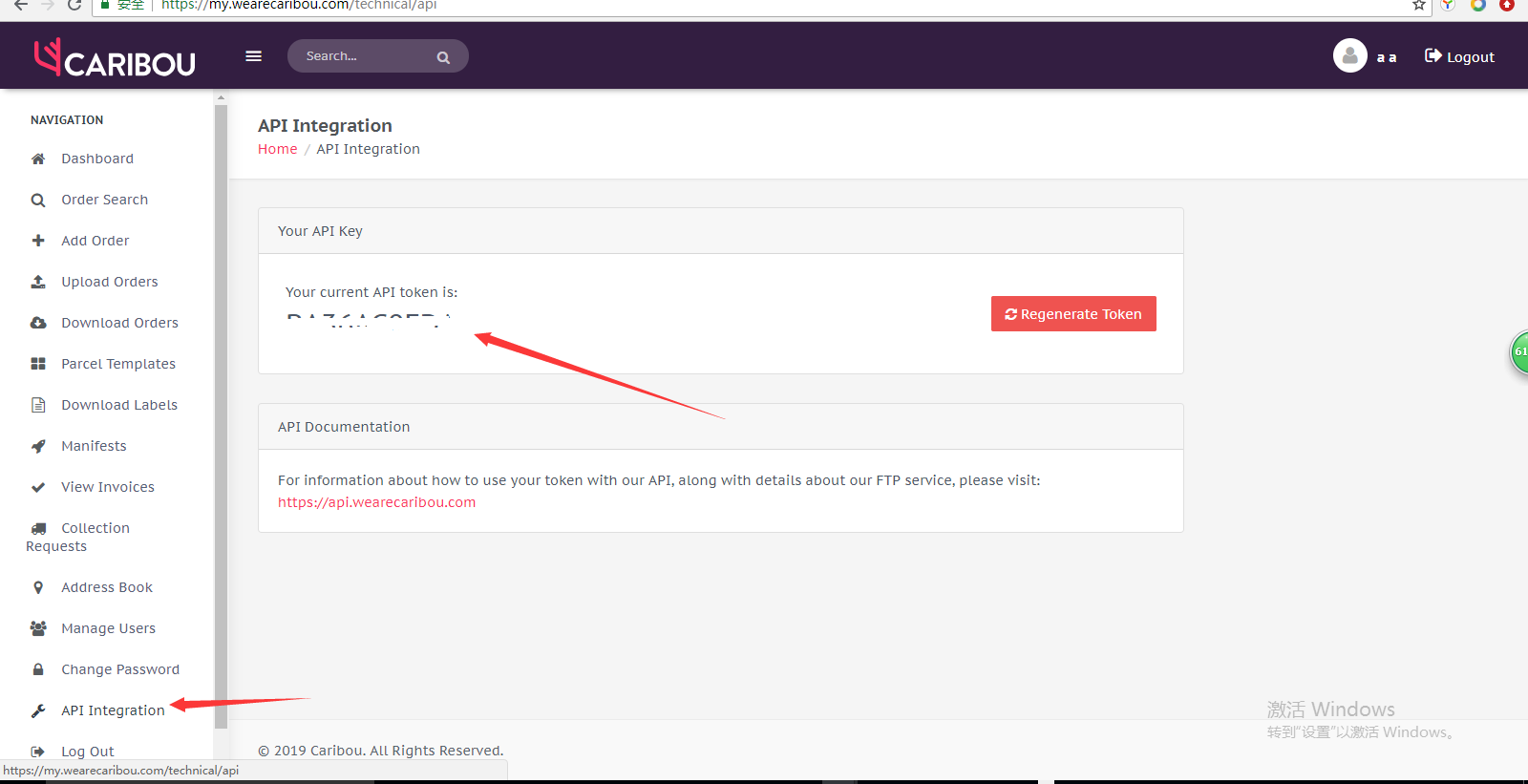Click the Order Search magnifier icon
The width and height of the screenshot is (1528, 784).
[x=38, y=200]
